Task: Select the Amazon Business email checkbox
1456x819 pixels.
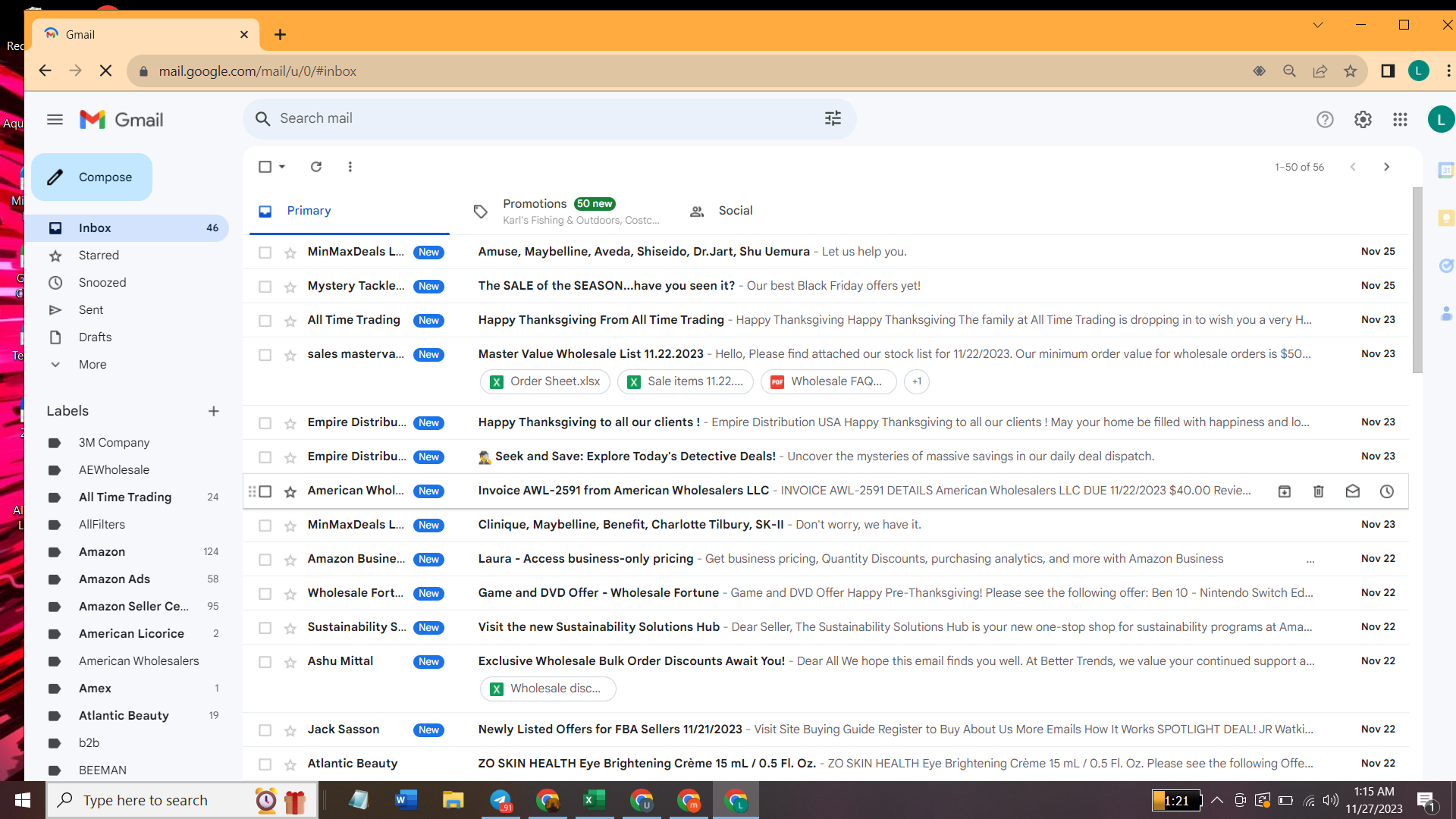Action: click(x=265, y=560)
